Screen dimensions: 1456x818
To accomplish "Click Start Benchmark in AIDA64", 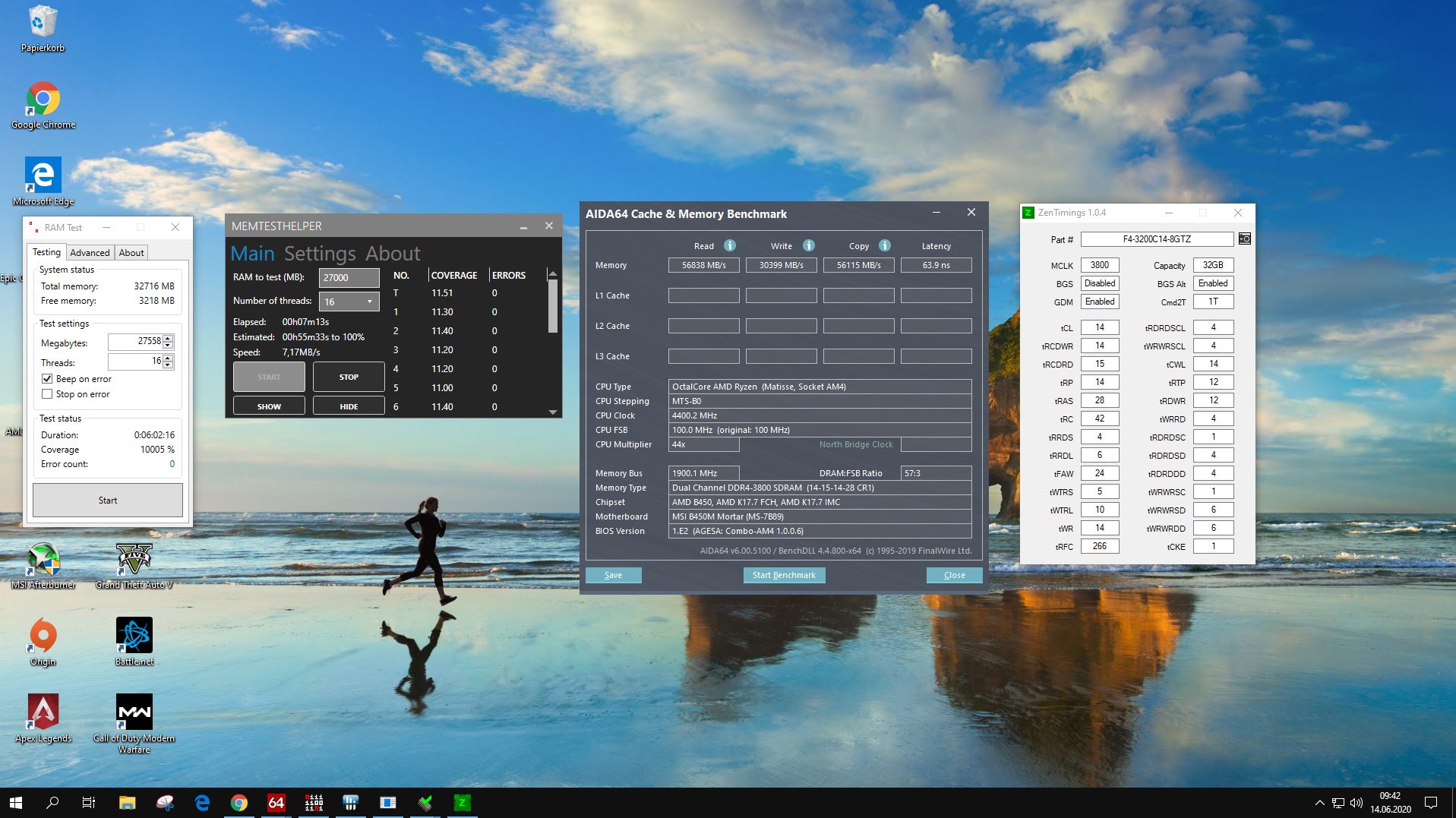I will tap(784, 575).
